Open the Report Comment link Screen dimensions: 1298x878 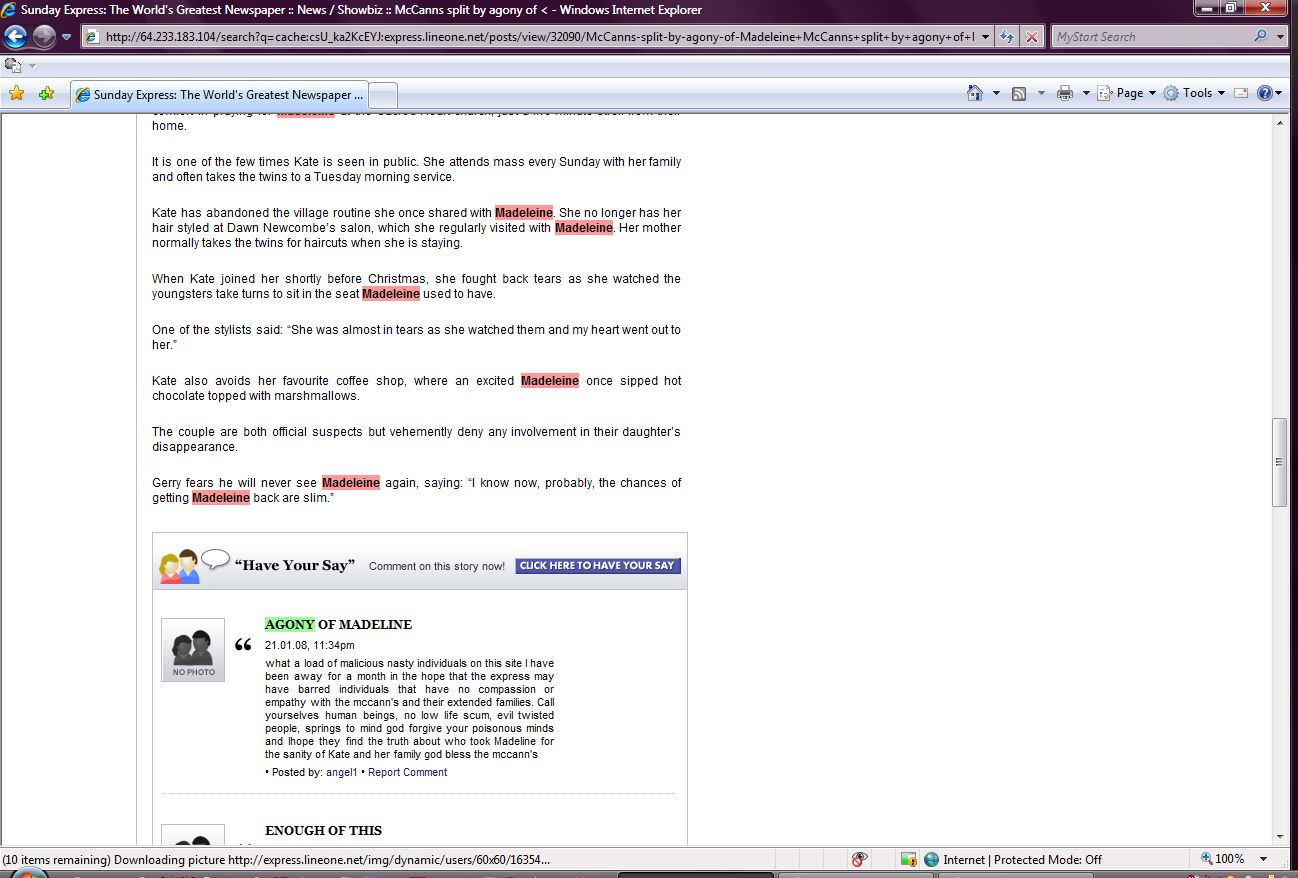407,772
